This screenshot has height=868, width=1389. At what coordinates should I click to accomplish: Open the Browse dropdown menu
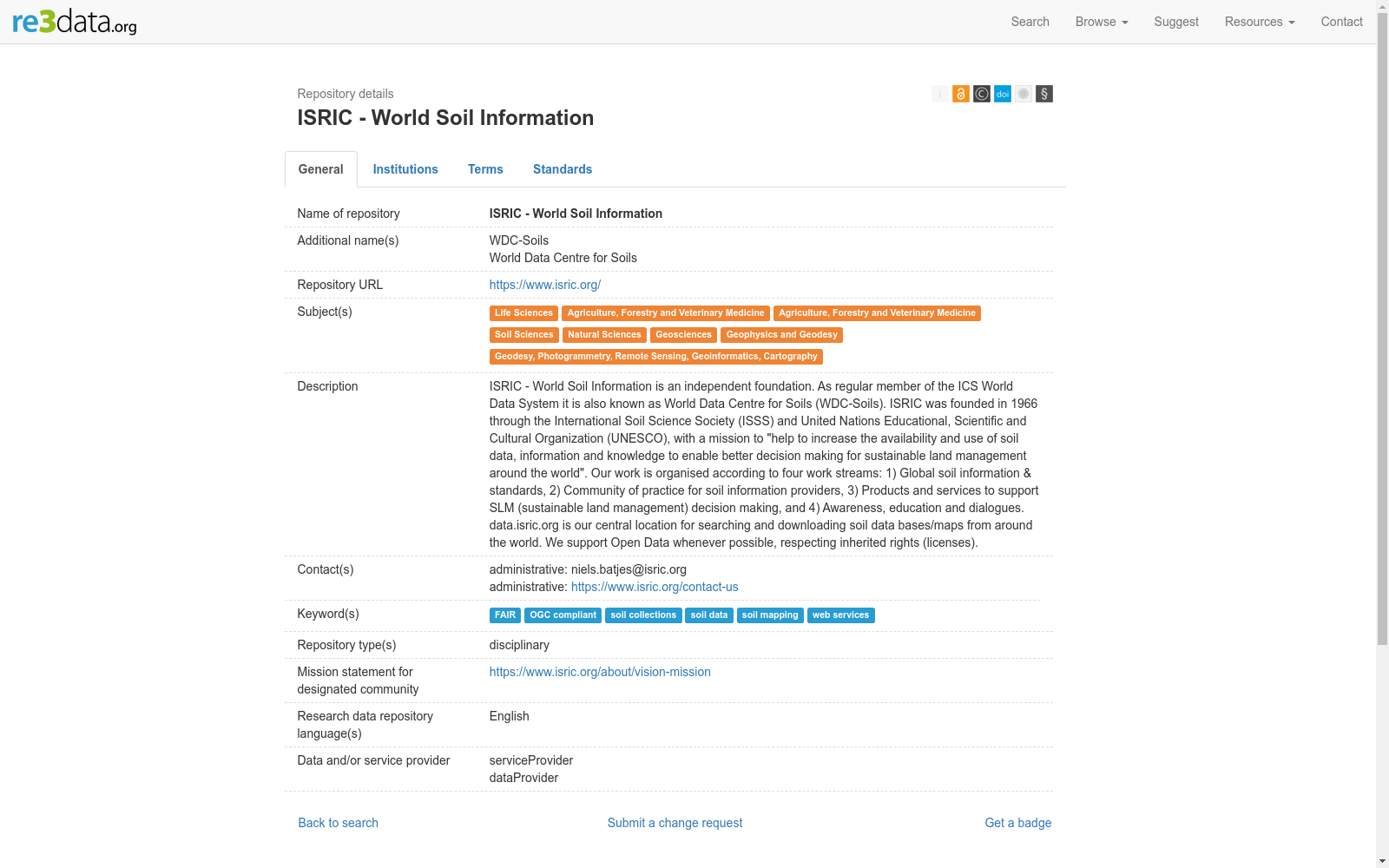tap(1102, 22)
